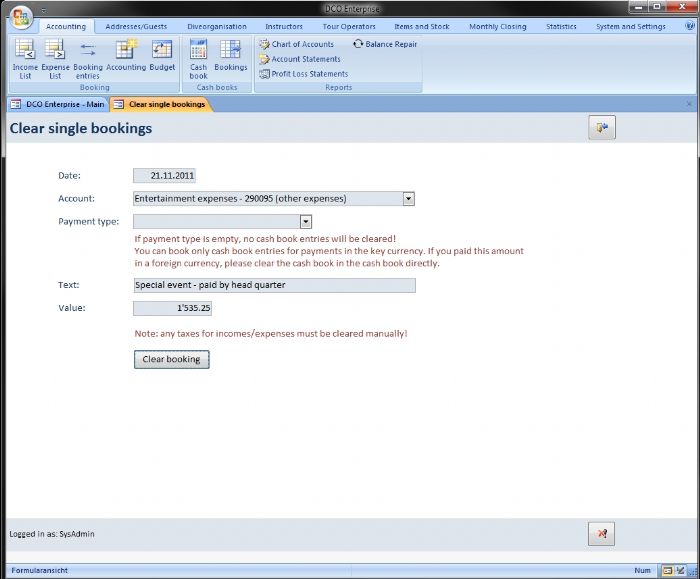The height and width of the screenshot is (579, 700).
Task: Expand the Account dropdown list
Action: coord(408,199)
